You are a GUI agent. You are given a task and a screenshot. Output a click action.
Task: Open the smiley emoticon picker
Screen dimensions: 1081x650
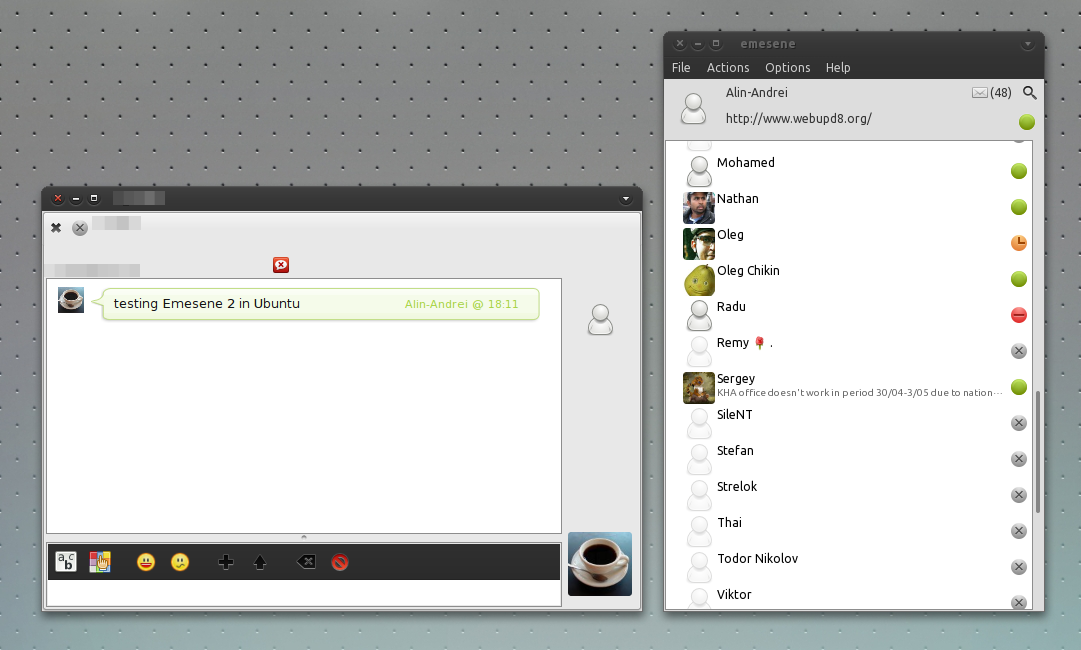[x=145, y=562]
